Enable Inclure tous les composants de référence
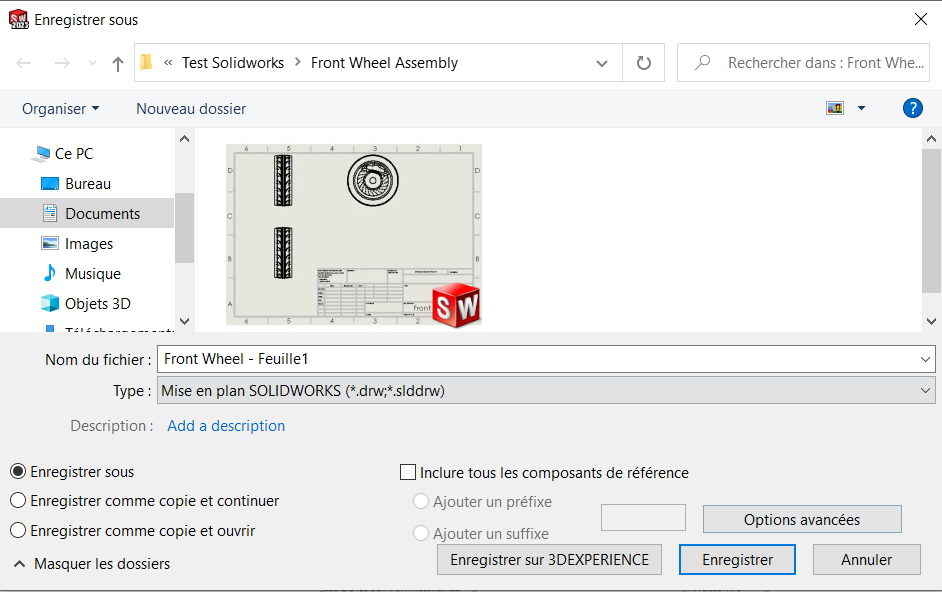 tap(408, 473)
